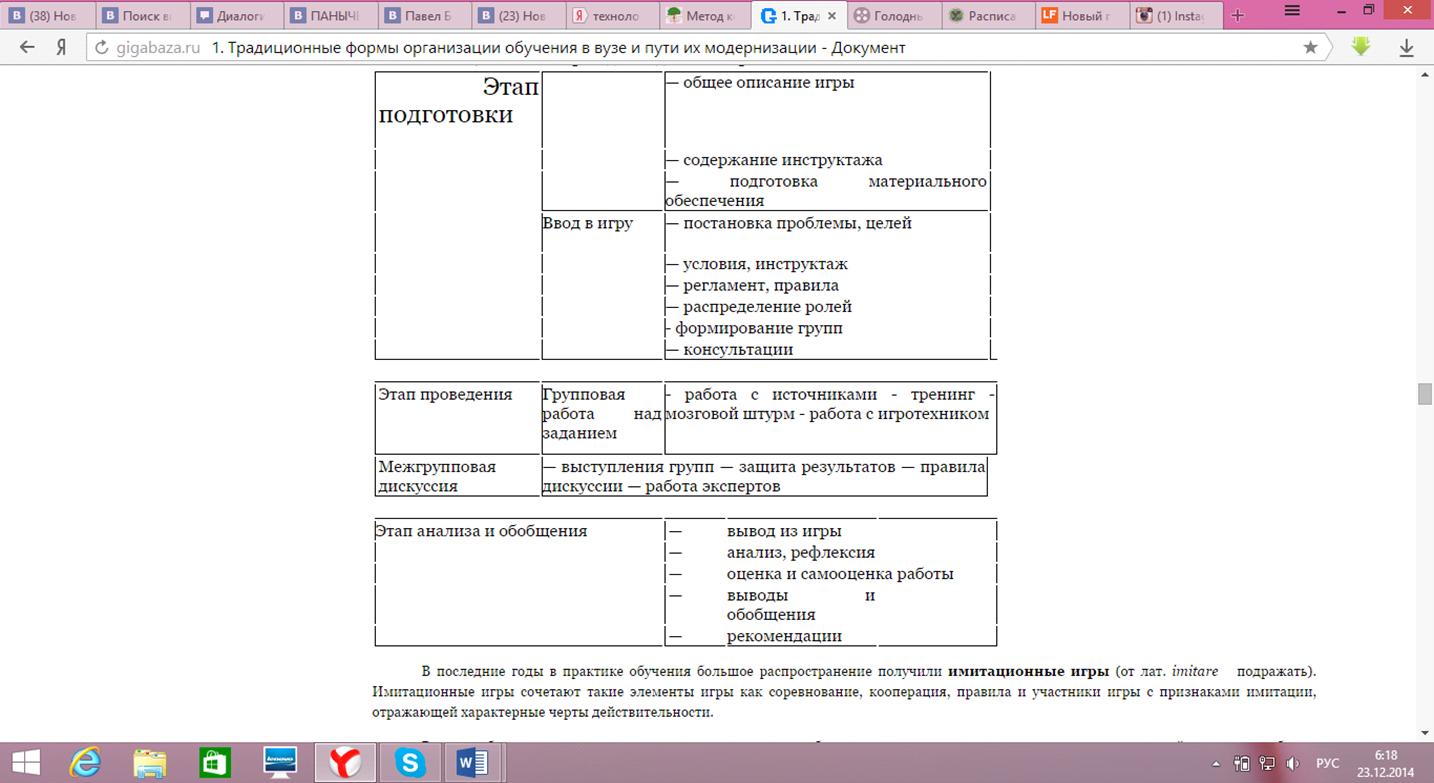1434x783 pixels.
Task: Click the Yandex Browser taskbar icon
Action: 346,763
